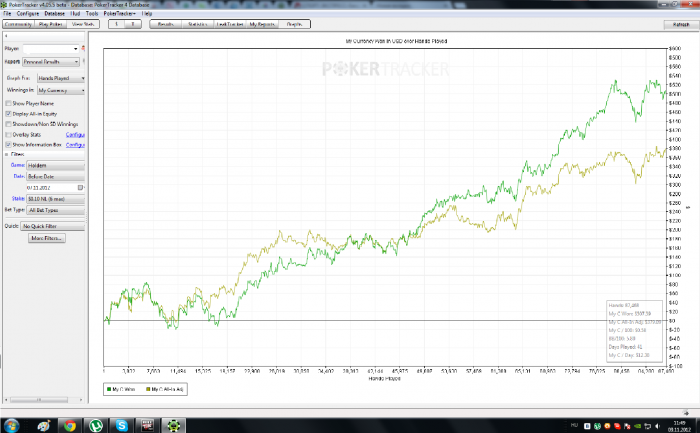Switch to the Play Poker tab
700x433 pixels.
50,24
